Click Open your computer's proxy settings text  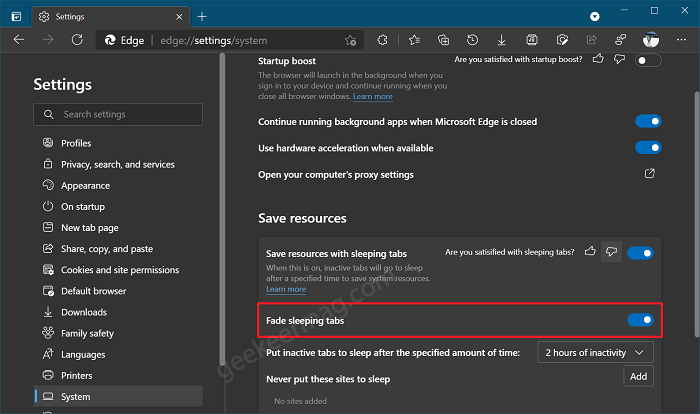point(336,175)
